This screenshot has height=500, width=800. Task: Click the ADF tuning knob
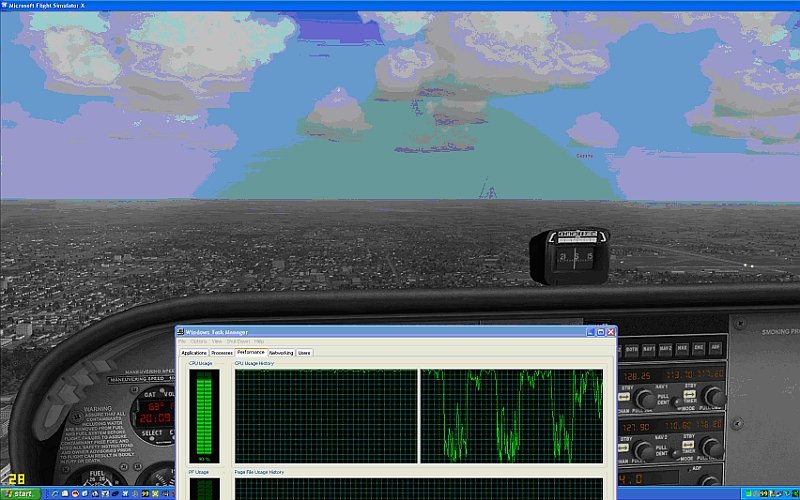[x=710, y=481]
